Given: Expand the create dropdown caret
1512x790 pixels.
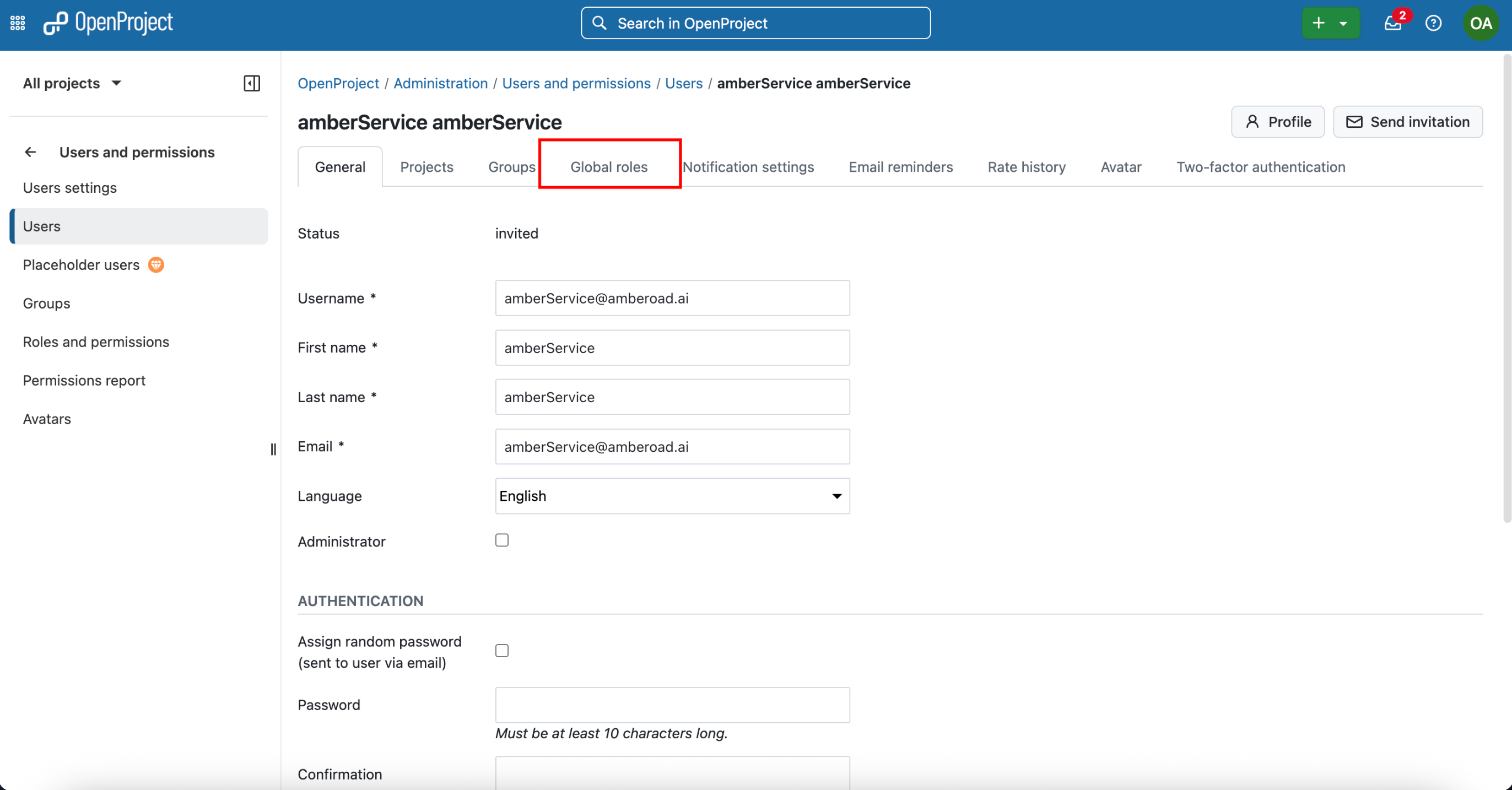Looking at the screenshot, I should tap(1343, 24).
